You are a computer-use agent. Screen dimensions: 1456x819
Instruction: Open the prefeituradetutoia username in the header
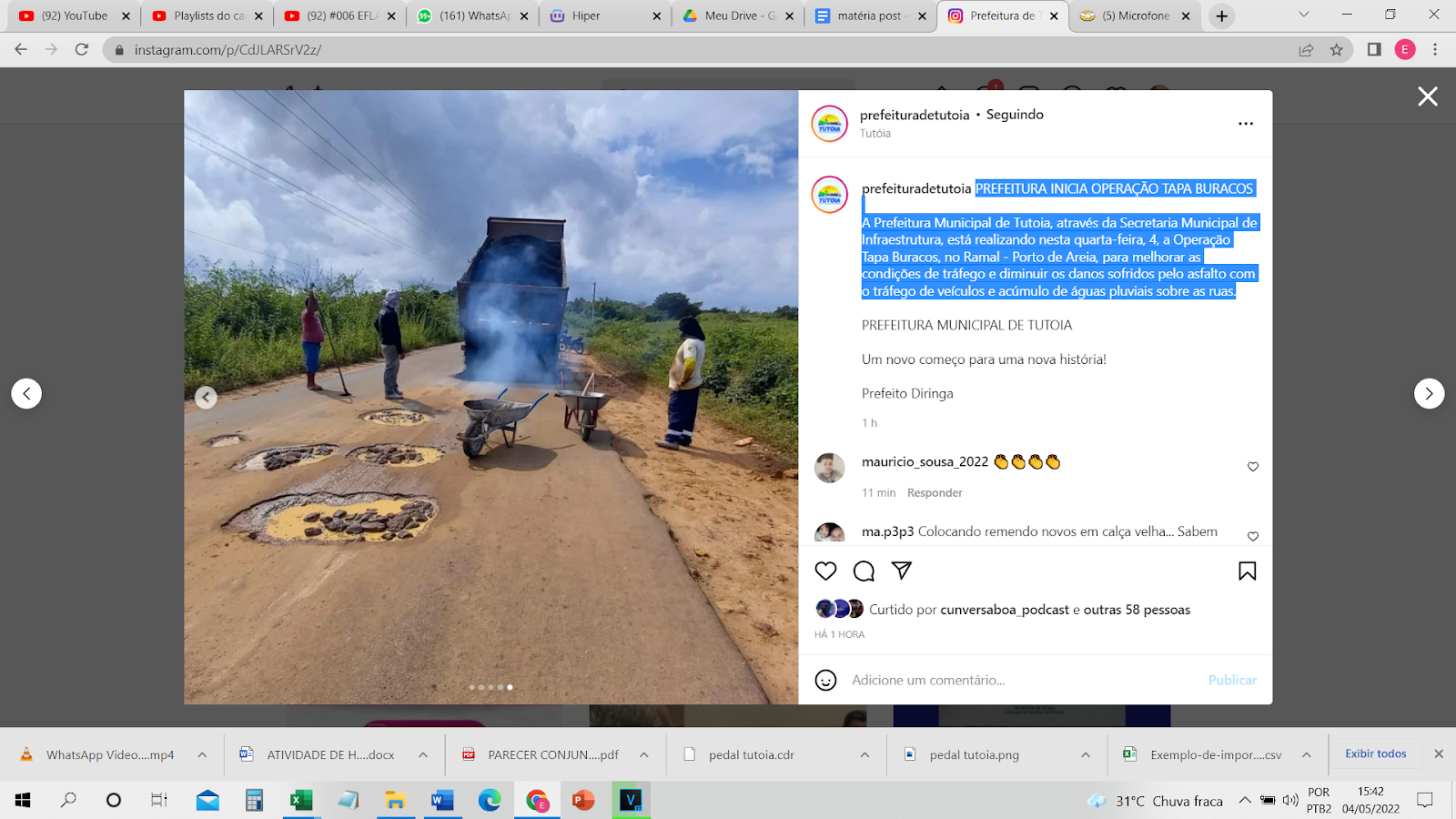click(x=915, y=115)
